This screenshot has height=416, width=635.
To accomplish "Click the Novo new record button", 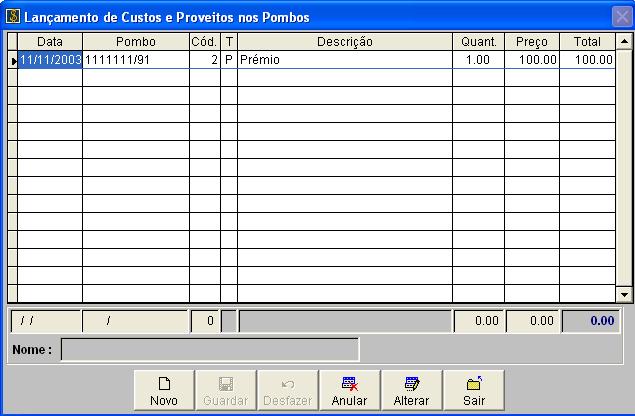I will tap(164, 390).
